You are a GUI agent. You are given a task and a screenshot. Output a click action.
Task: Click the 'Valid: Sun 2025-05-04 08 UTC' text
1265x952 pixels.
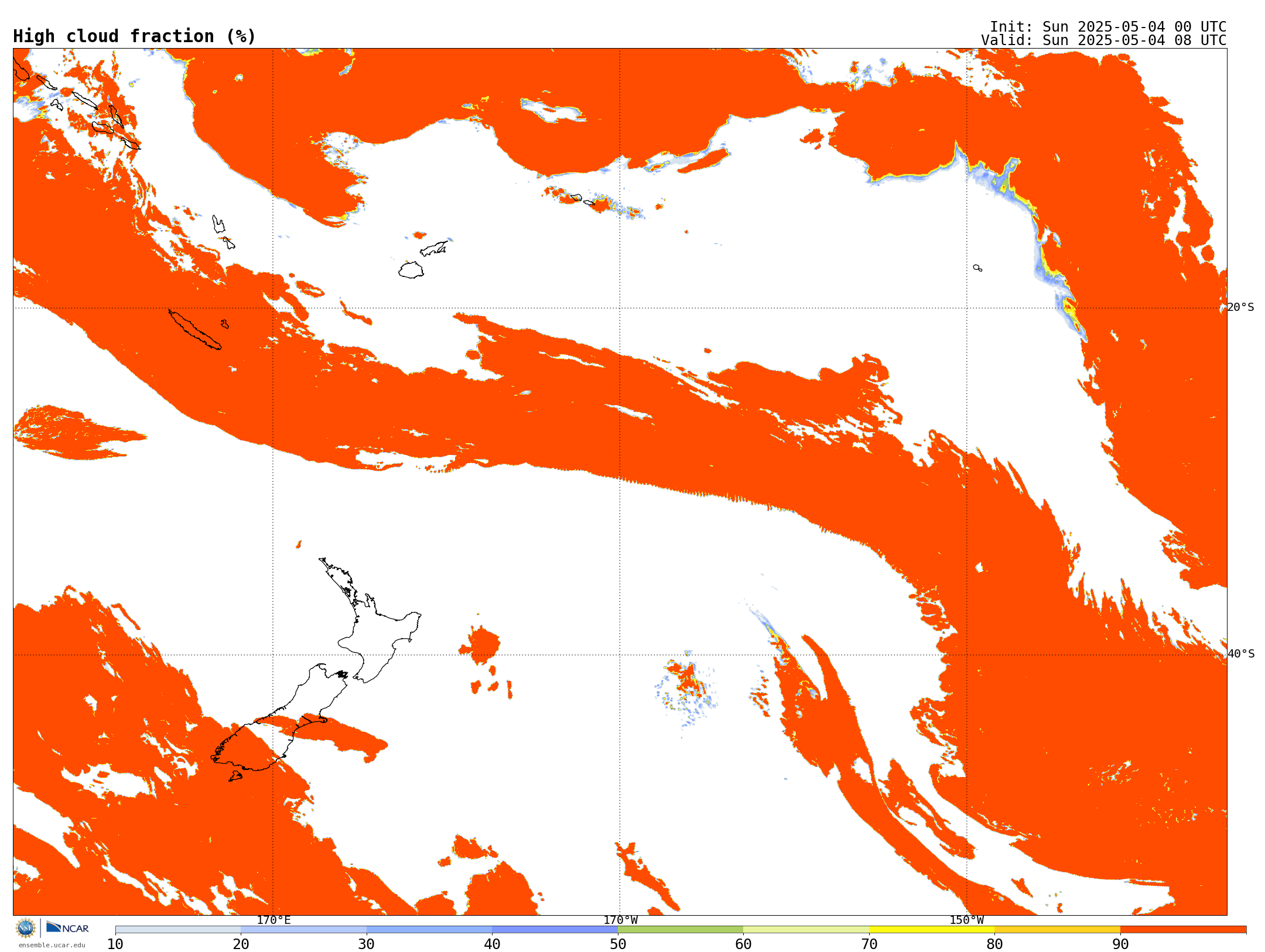(x=1104, y=40)
